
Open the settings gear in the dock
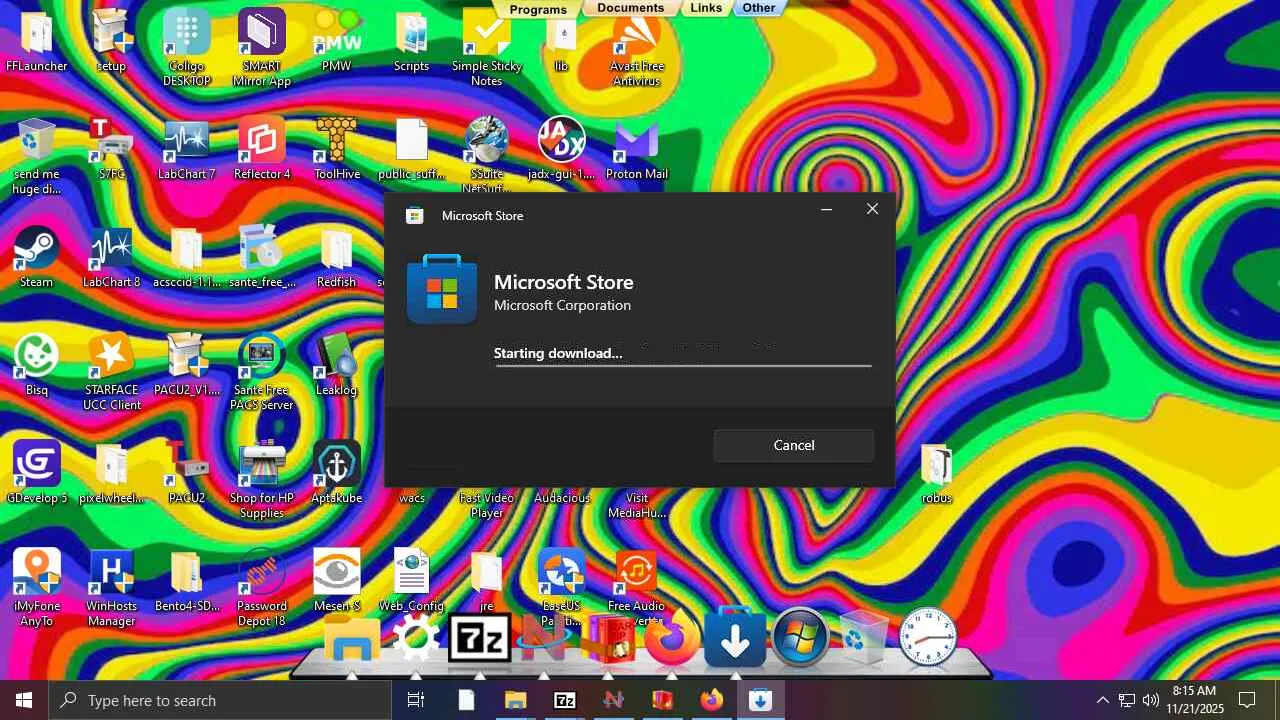tap(416, 637)
